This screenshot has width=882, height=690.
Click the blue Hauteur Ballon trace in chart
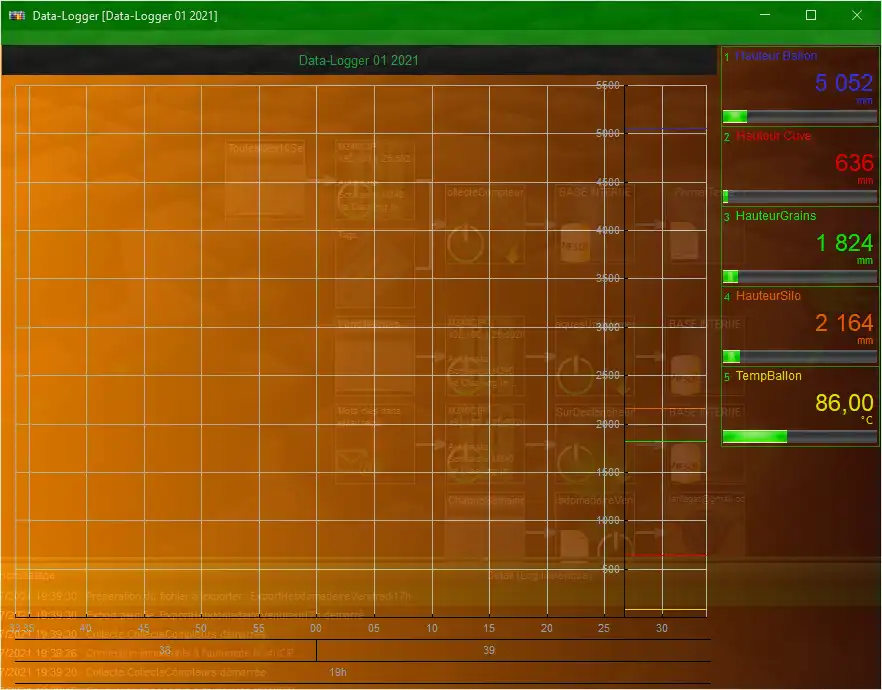click(x=666, y=129)
